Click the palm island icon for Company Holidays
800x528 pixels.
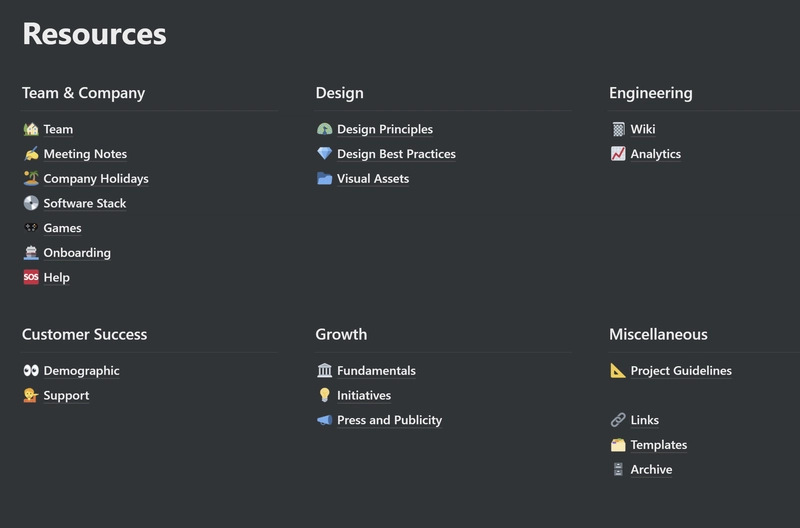tap(31, 178)
